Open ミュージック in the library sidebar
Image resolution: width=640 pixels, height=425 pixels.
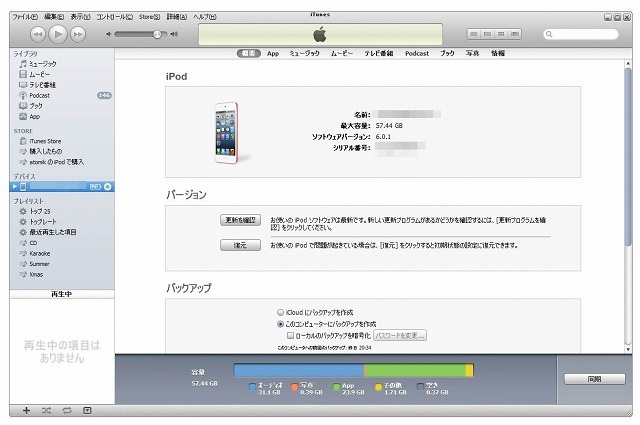pyautogui.click(x=62, y=64)
